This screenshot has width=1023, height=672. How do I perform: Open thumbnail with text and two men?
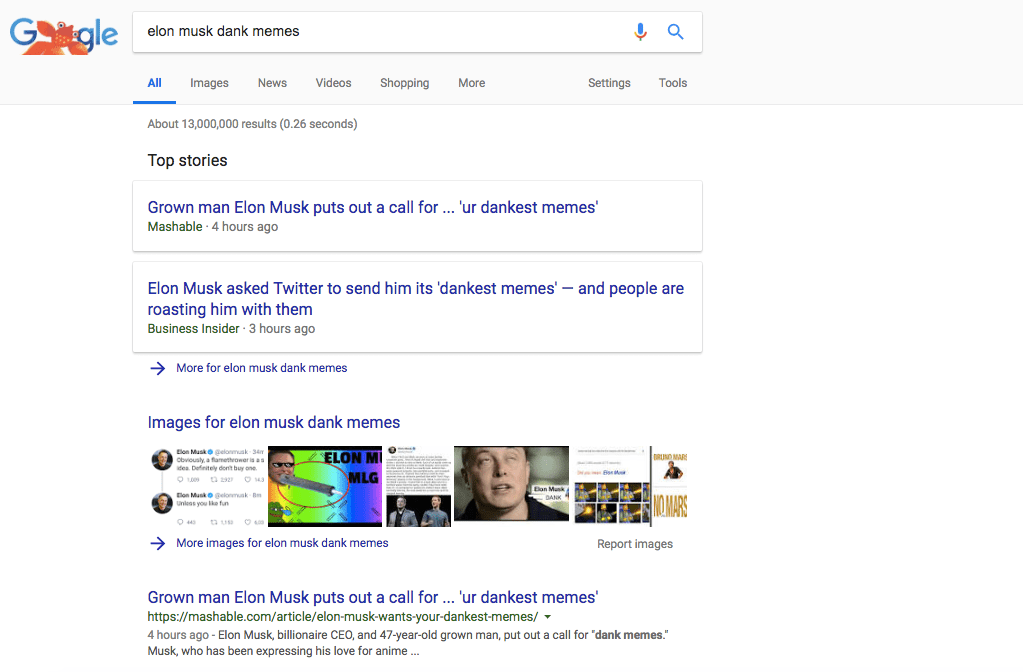tap(418, 486)
